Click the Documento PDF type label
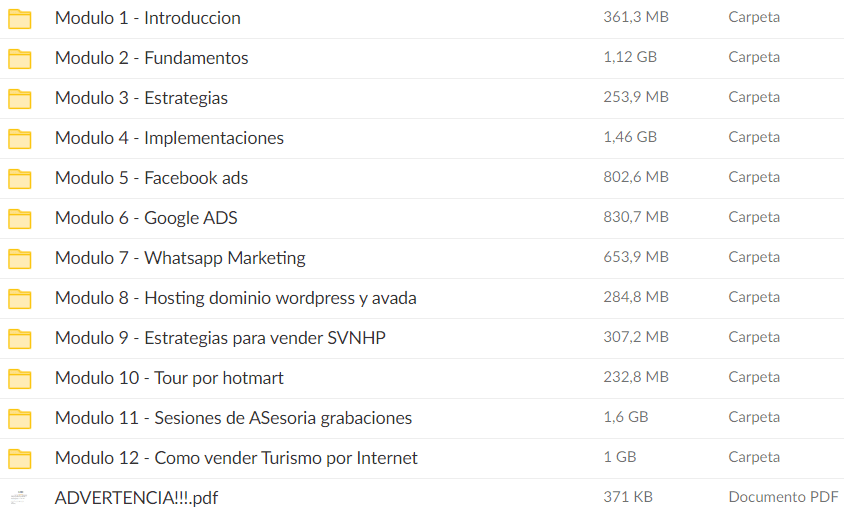 [783, 497]
